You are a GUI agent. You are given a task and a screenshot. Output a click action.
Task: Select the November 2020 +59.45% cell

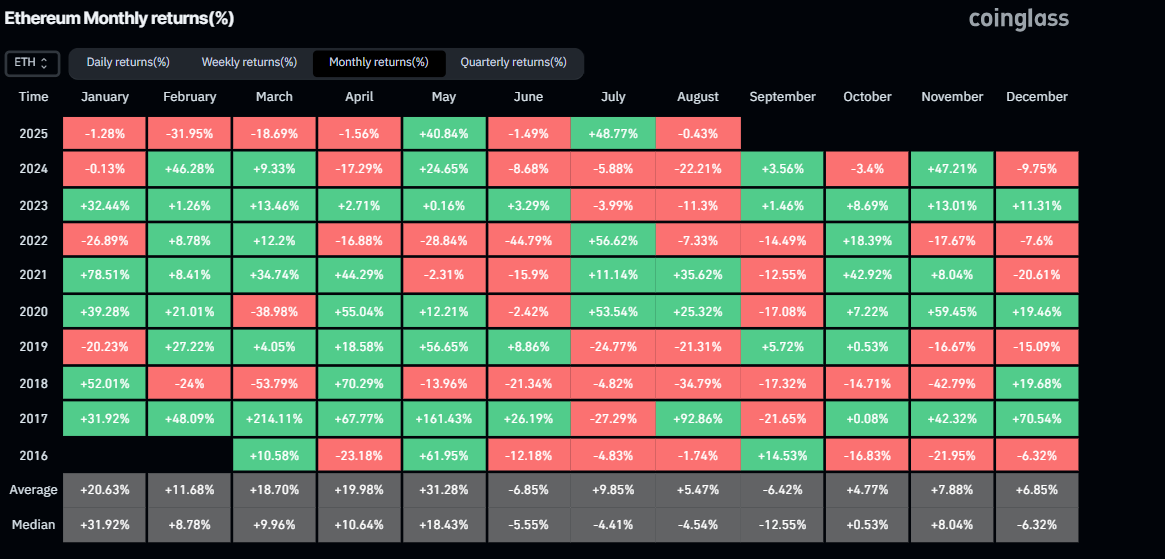pos(952,311)
